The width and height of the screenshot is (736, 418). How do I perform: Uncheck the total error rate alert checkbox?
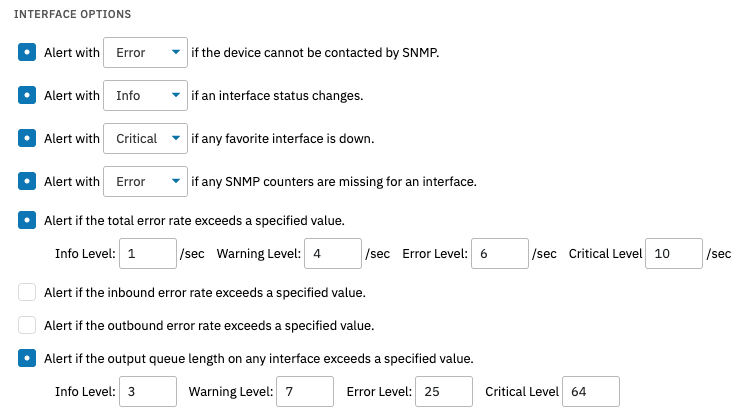pyautogui.click(x=28, y=220)
